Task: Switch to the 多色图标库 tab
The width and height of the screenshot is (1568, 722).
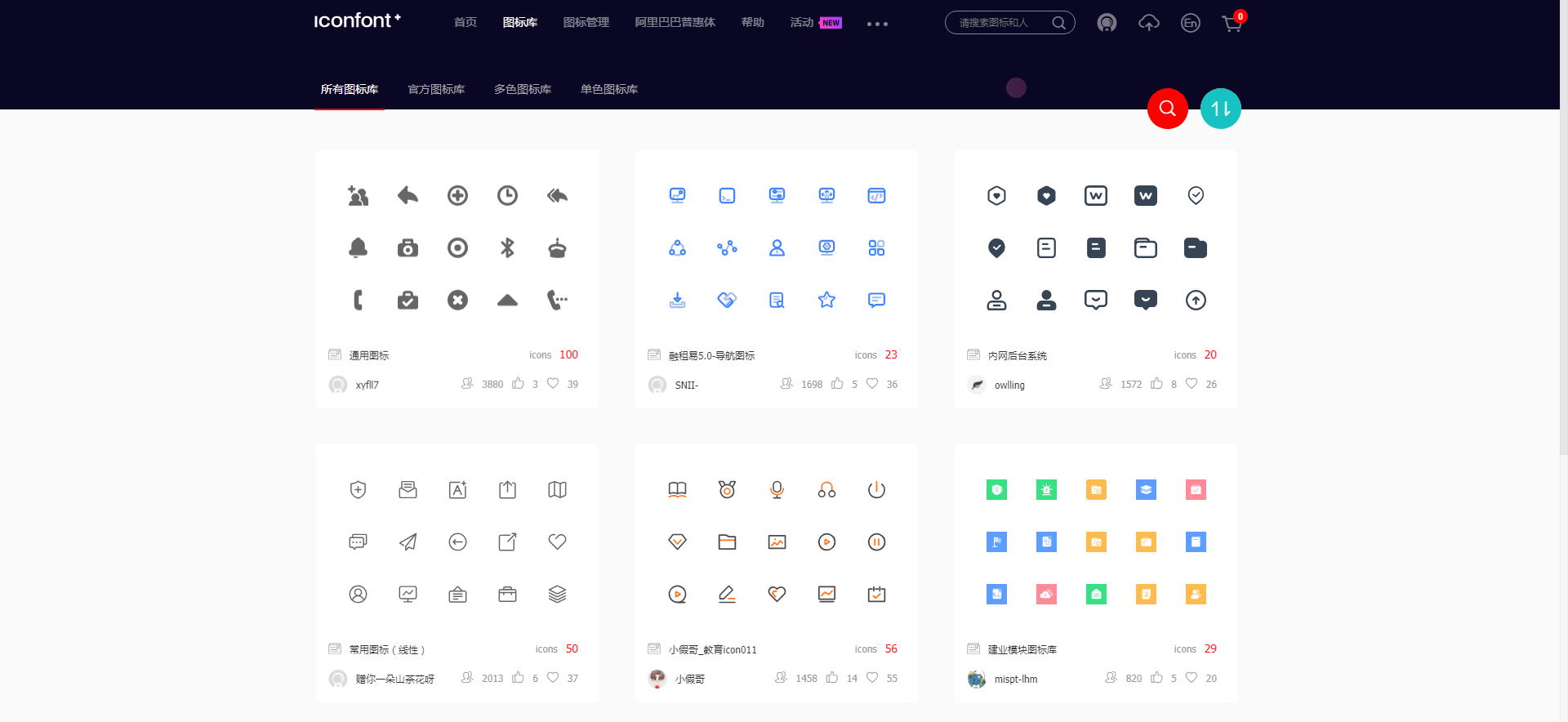Action: pyautogui.click(x=523, y=89)
